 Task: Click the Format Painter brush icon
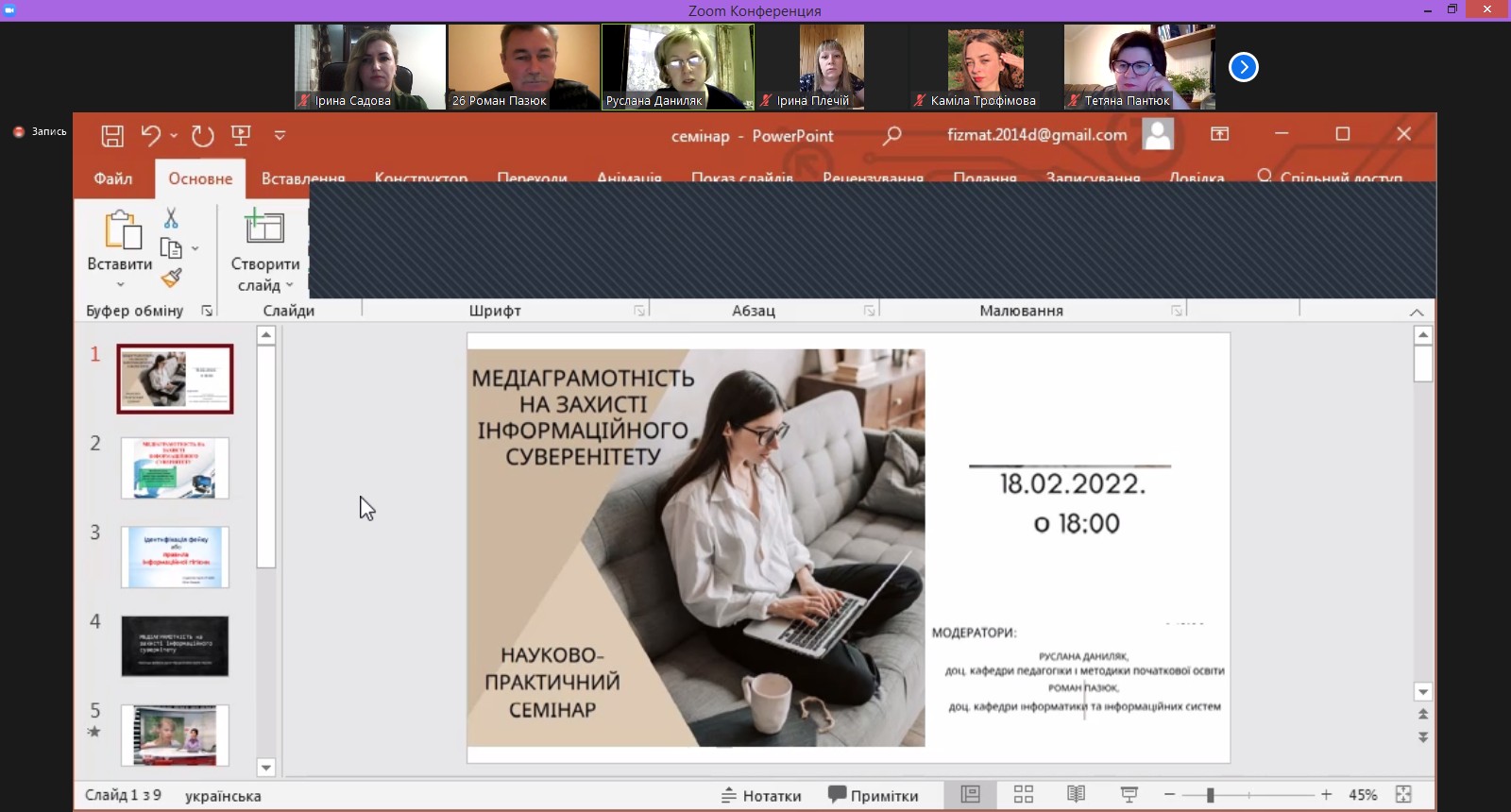tap(171, 278)
